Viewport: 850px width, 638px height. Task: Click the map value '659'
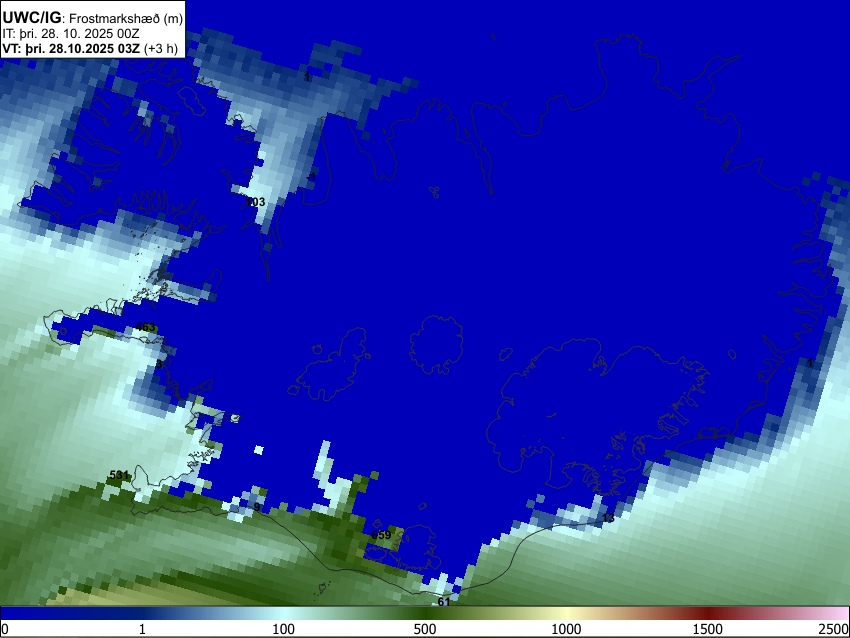point(381,535)
